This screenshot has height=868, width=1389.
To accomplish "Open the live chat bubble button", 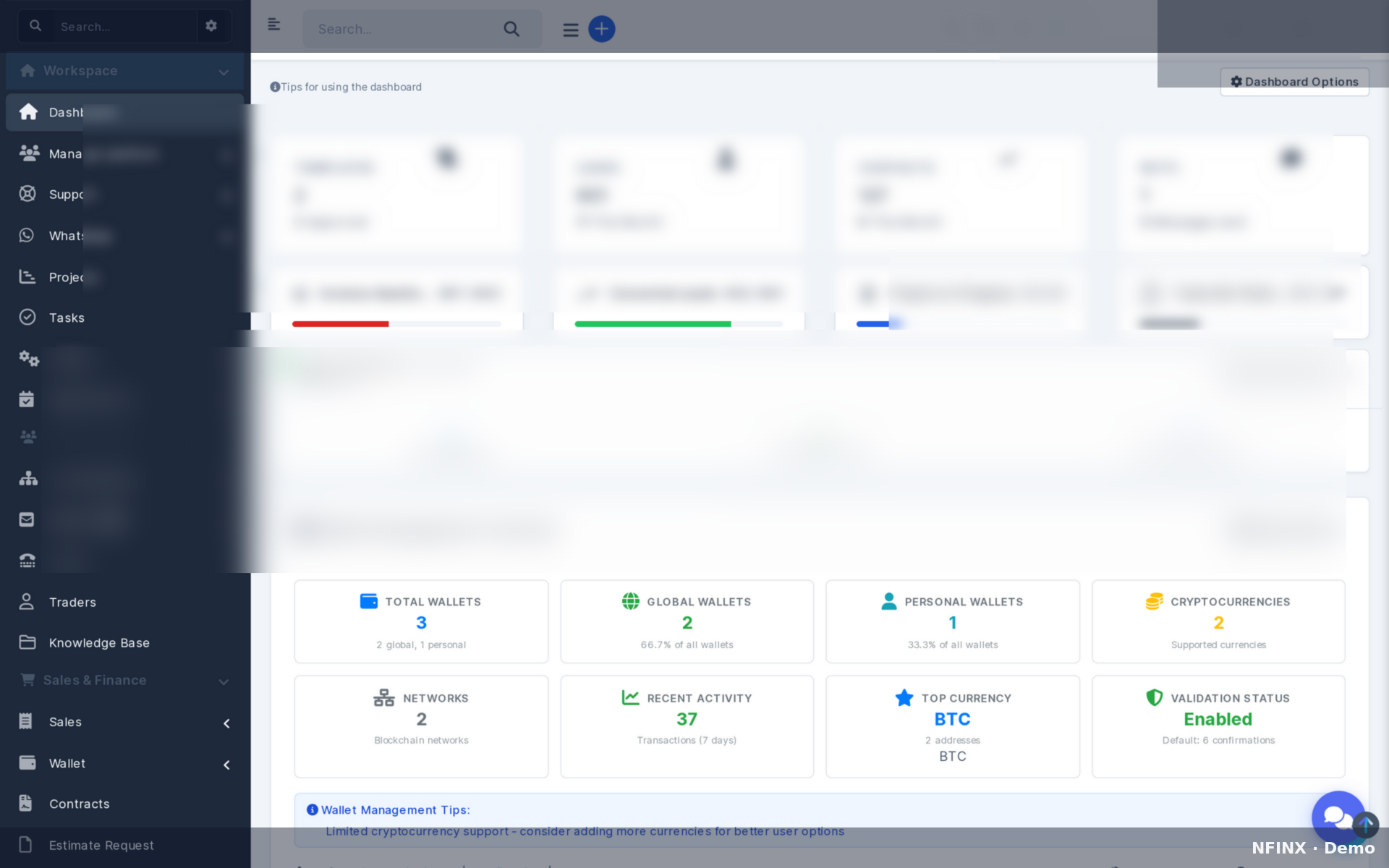I will point(1338,817).
